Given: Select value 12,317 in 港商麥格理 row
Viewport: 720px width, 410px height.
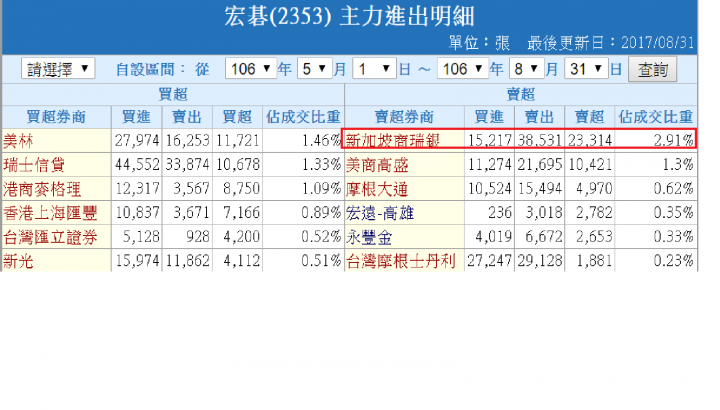Looking at the screenshot, I should click(137, 188).
